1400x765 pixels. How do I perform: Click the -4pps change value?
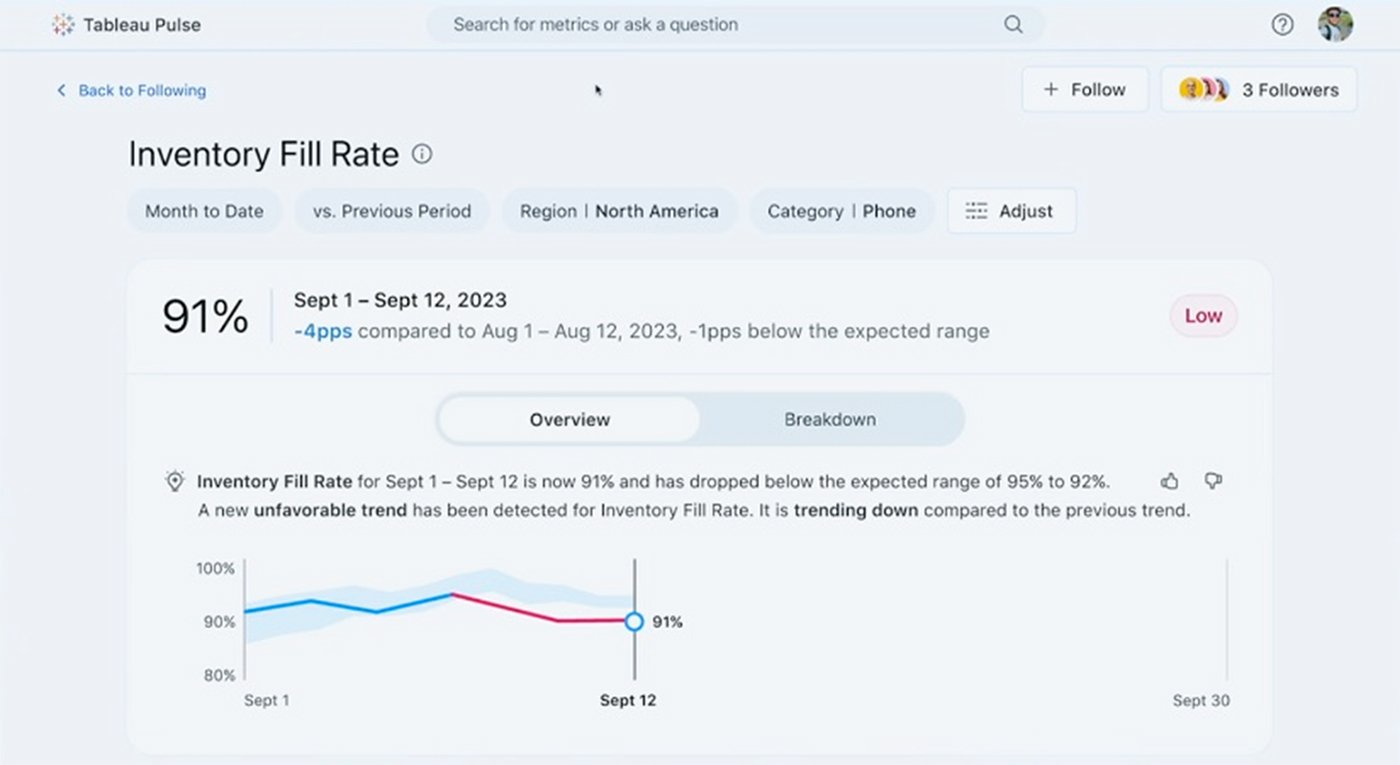[x=323, y=331]
